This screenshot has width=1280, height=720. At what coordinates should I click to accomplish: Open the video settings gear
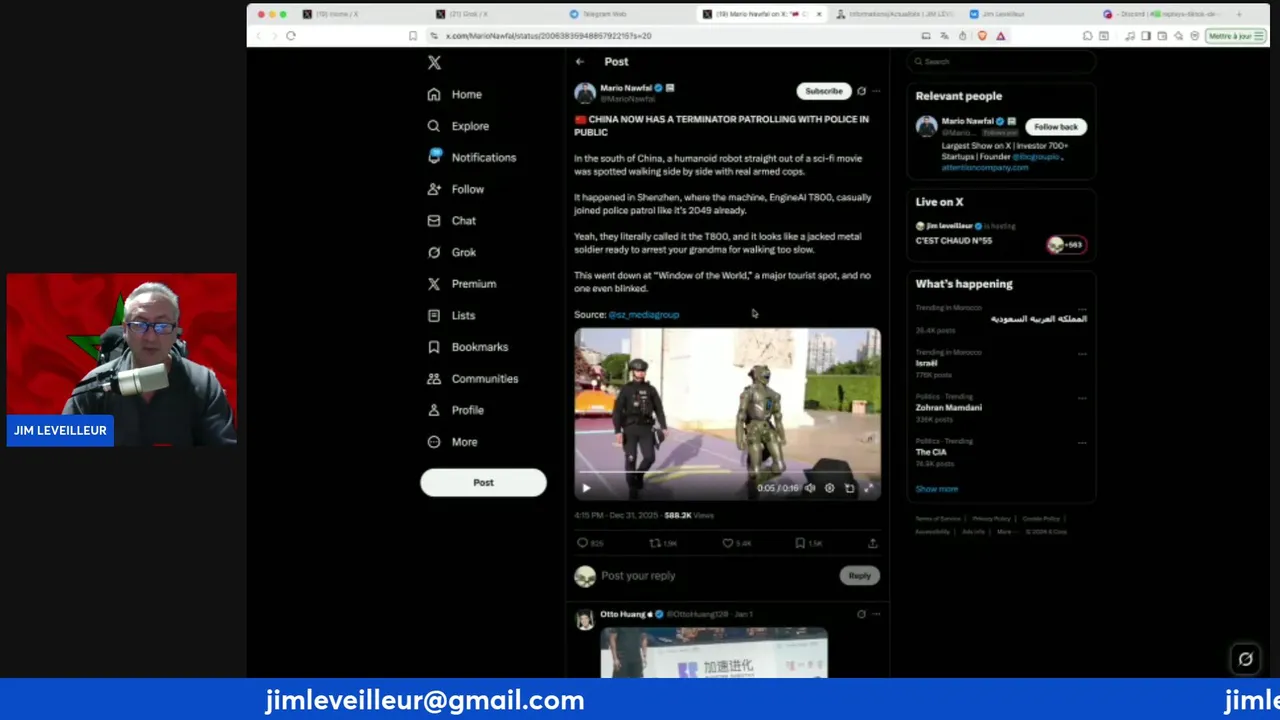(829, 488)
